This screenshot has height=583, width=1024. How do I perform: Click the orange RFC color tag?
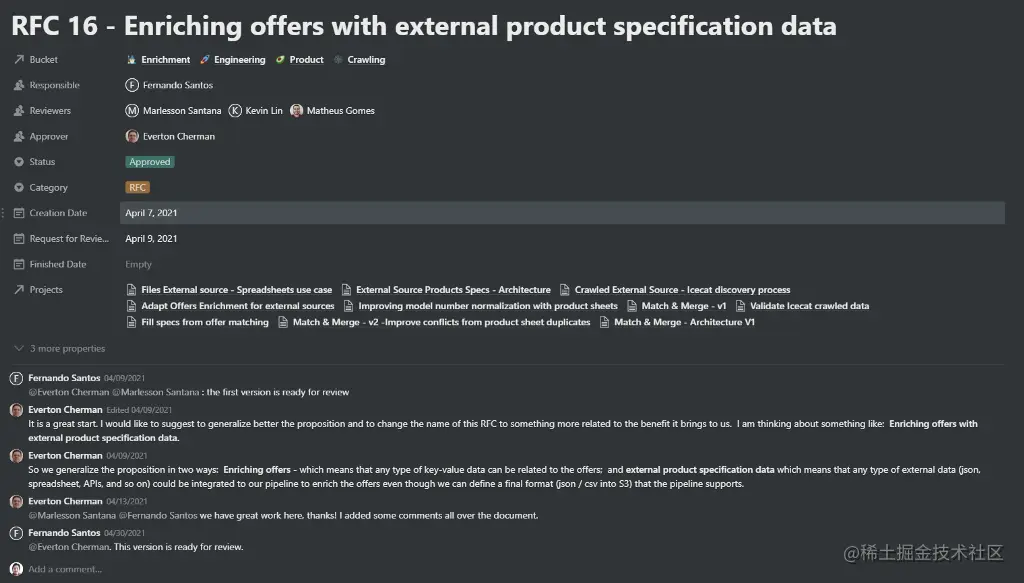137,188
